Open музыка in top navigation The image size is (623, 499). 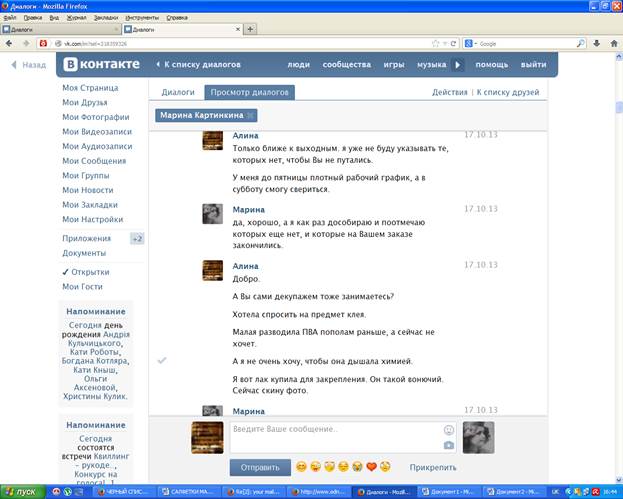click(x=431, y=64)
